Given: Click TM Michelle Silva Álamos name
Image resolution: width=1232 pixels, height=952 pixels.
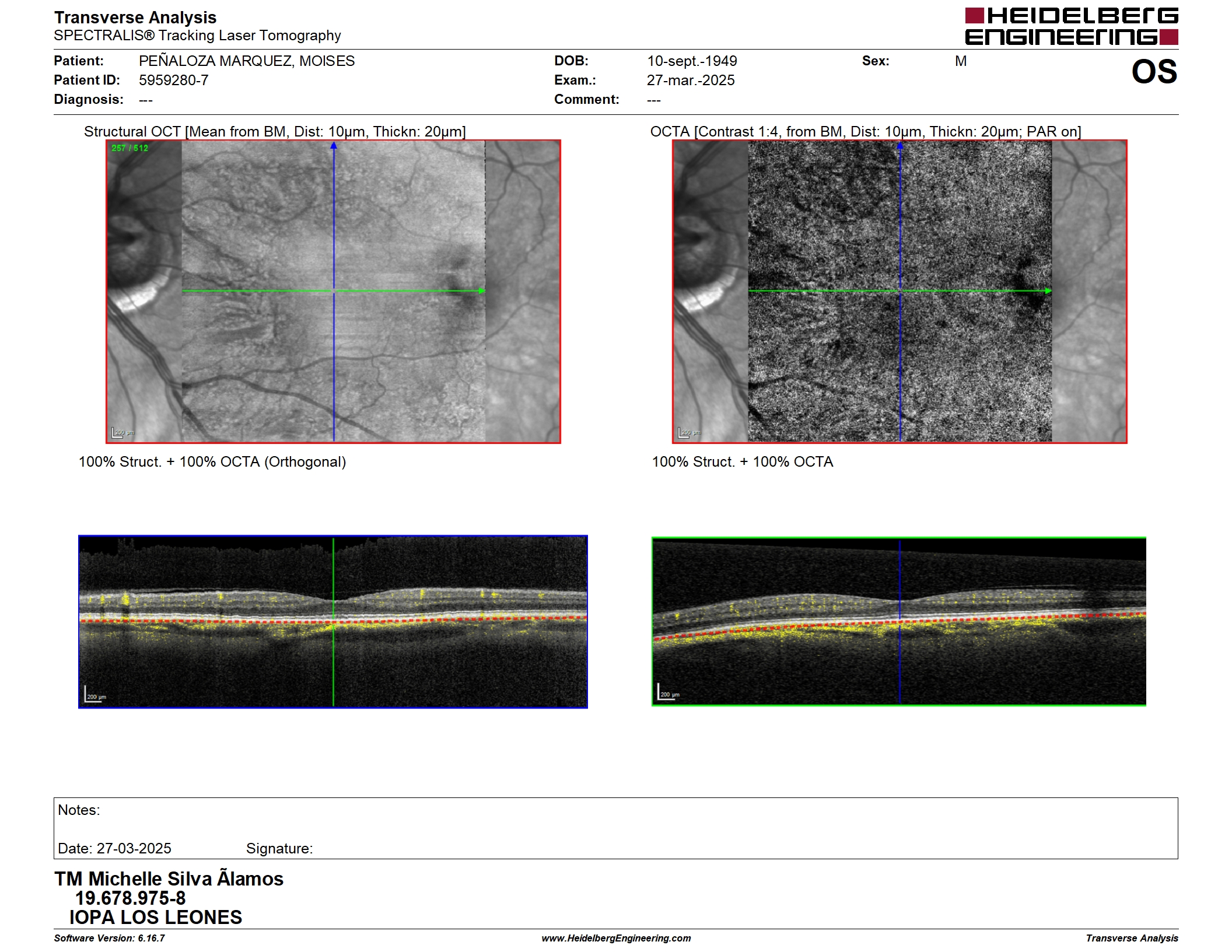Looking at the screenshot, I should pyautogui.click(x=169, y=878).
